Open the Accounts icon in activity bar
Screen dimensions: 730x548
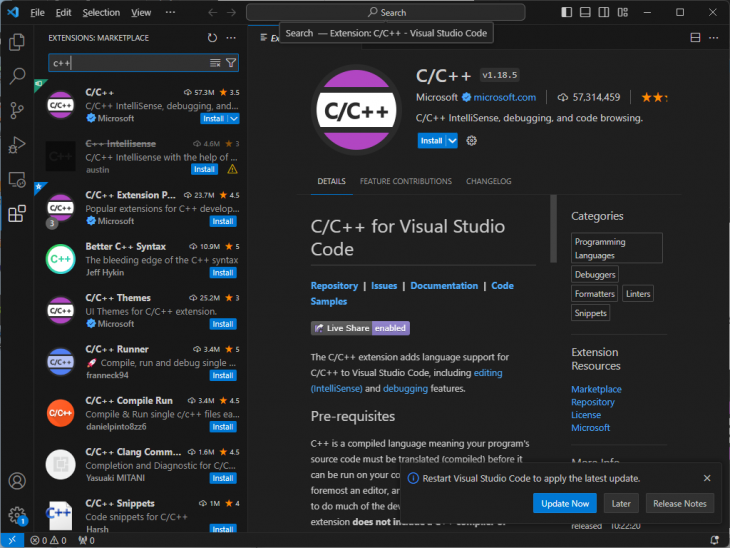click(17, 482)
